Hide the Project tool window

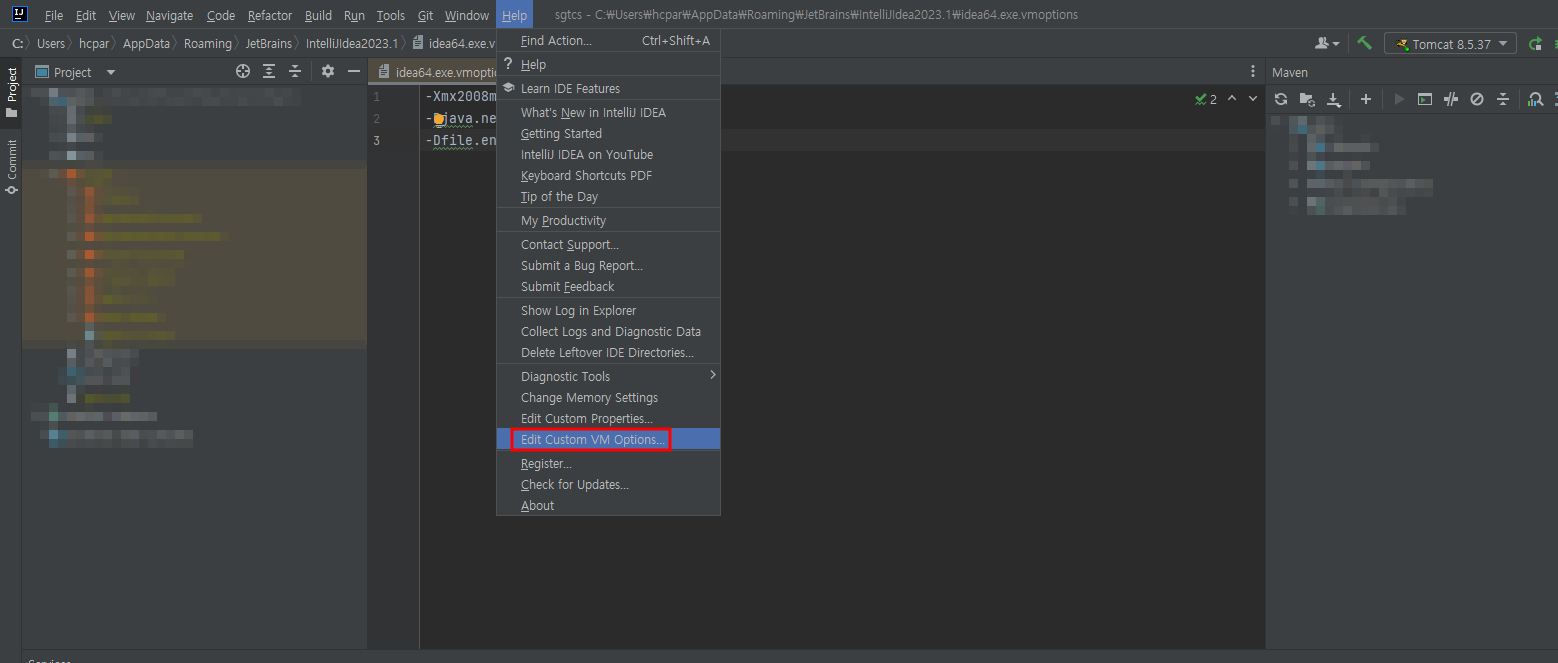pyautogui.click(x=353, y=72)
